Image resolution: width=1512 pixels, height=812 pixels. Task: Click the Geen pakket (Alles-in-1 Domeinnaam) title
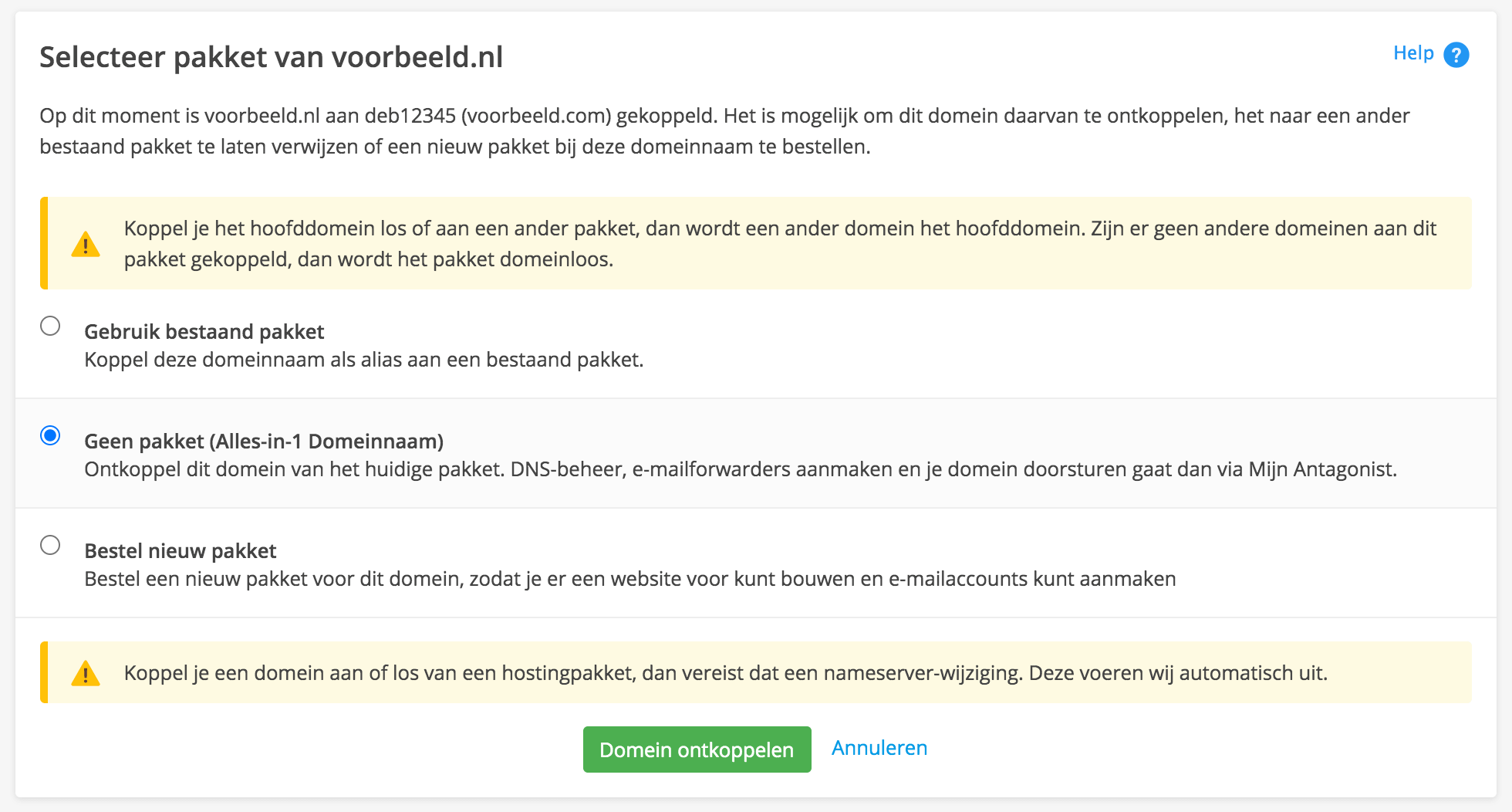point(264,442)
